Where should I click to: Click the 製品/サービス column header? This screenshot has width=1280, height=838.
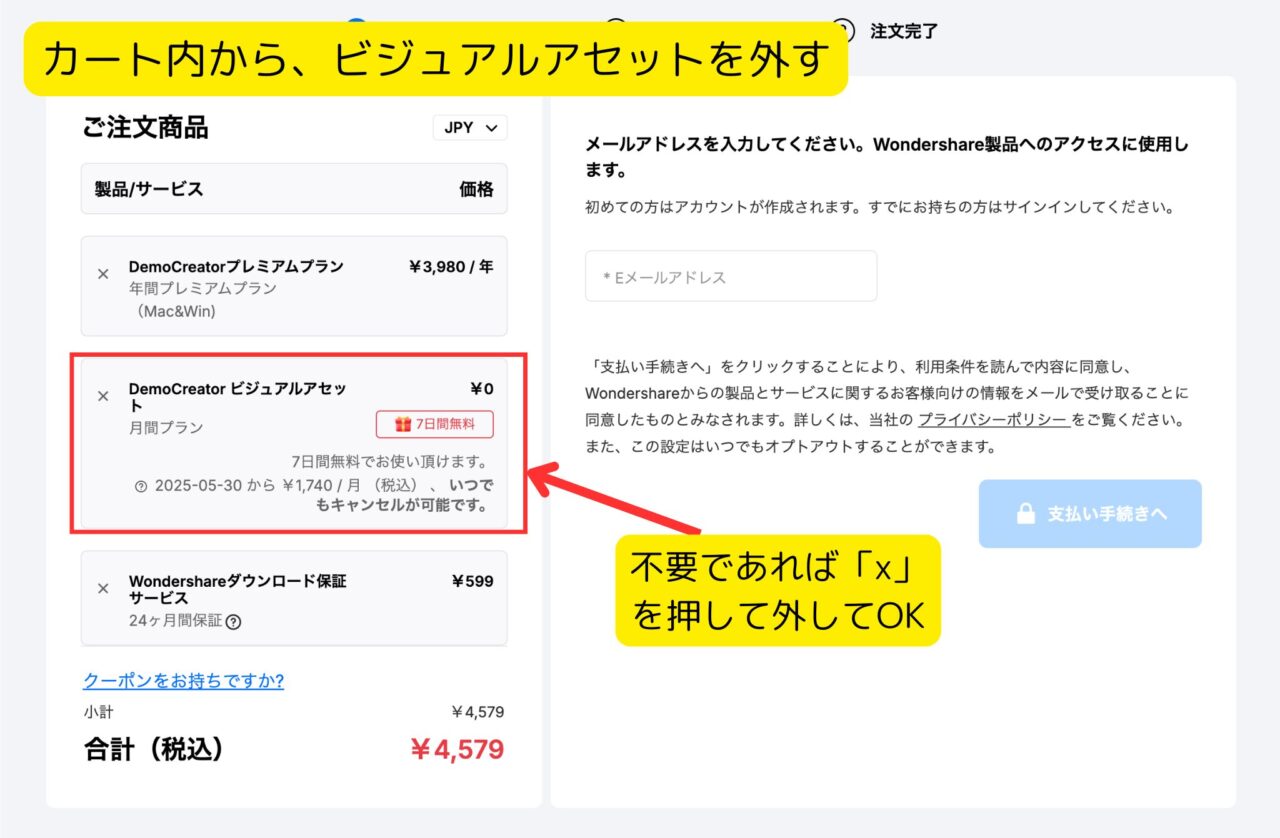pyautogui.click(x=149, y=189)
